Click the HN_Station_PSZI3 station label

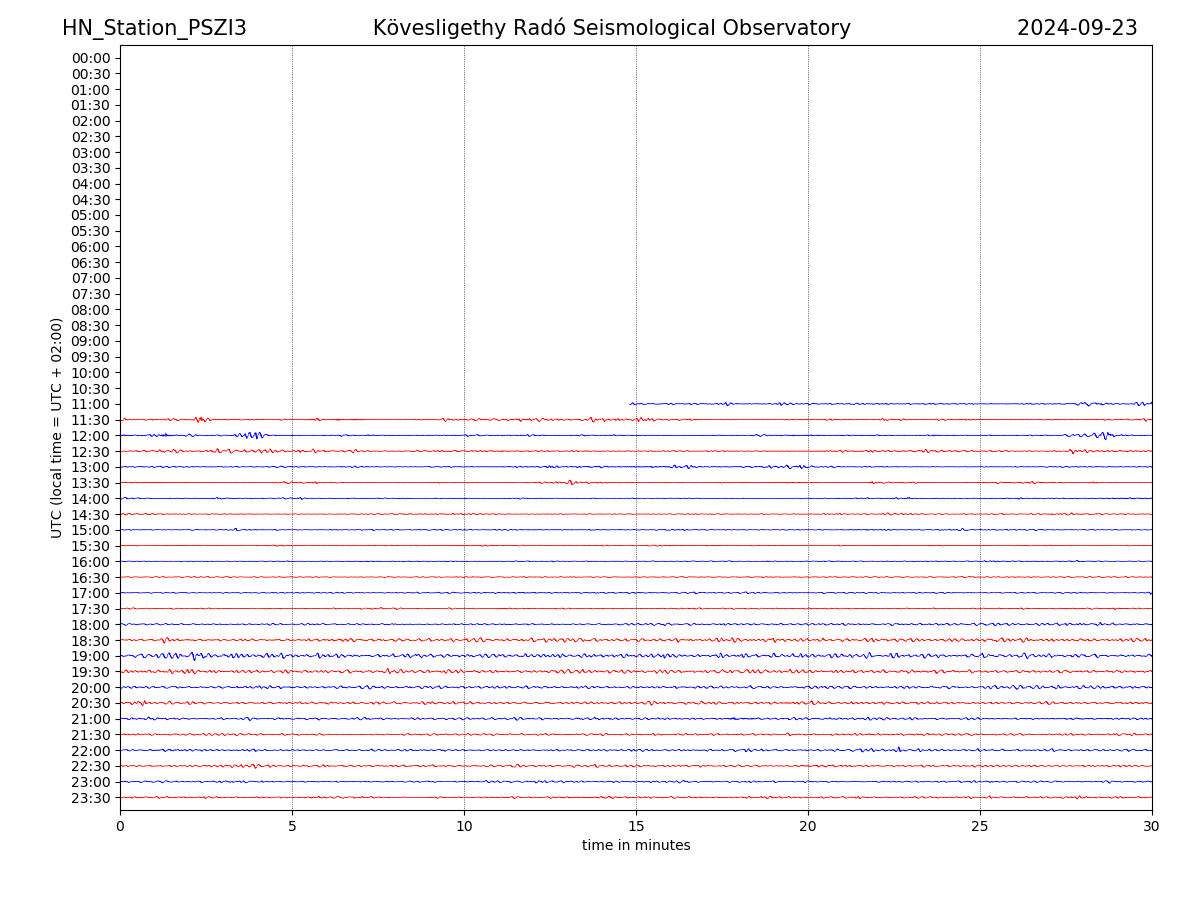click(154, 29)
